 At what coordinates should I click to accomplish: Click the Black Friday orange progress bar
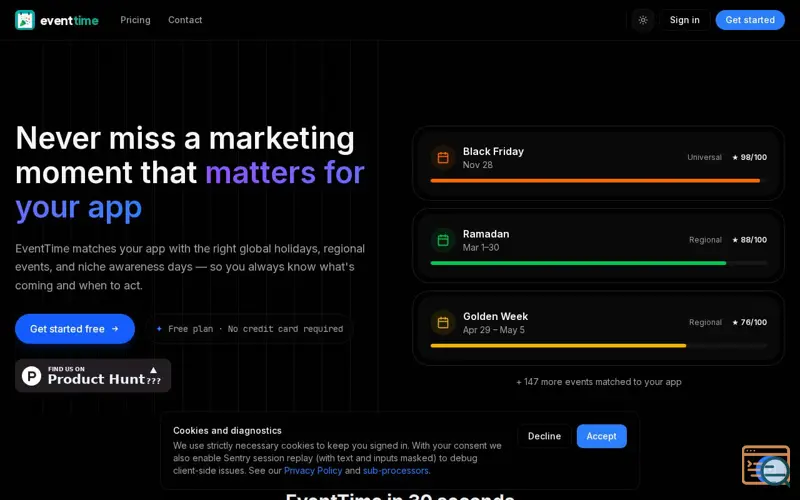click(595, 181)
